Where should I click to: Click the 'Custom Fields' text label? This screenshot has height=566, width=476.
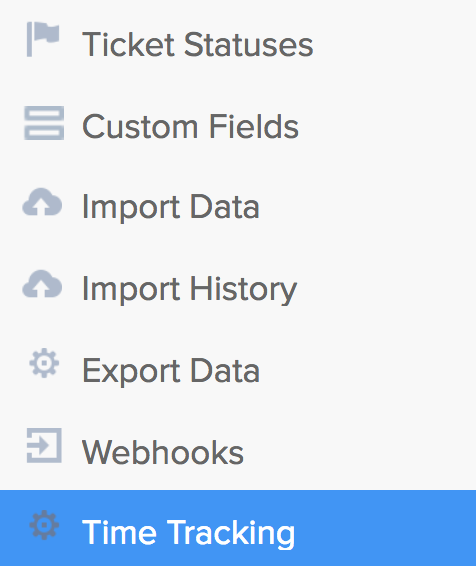point(190,126)
